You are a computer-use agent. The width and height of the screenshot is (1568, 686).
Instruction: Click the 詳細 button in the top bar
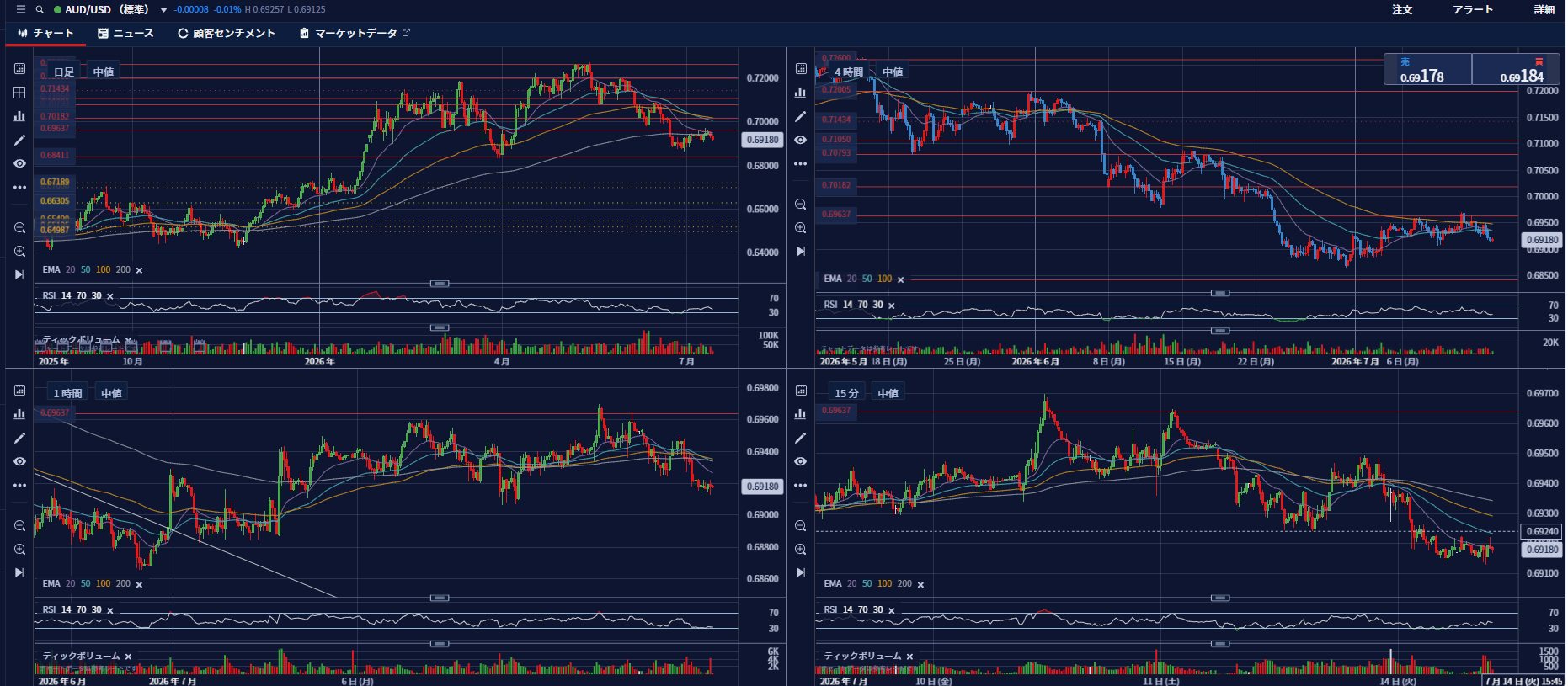click(x=1544, y=10)
